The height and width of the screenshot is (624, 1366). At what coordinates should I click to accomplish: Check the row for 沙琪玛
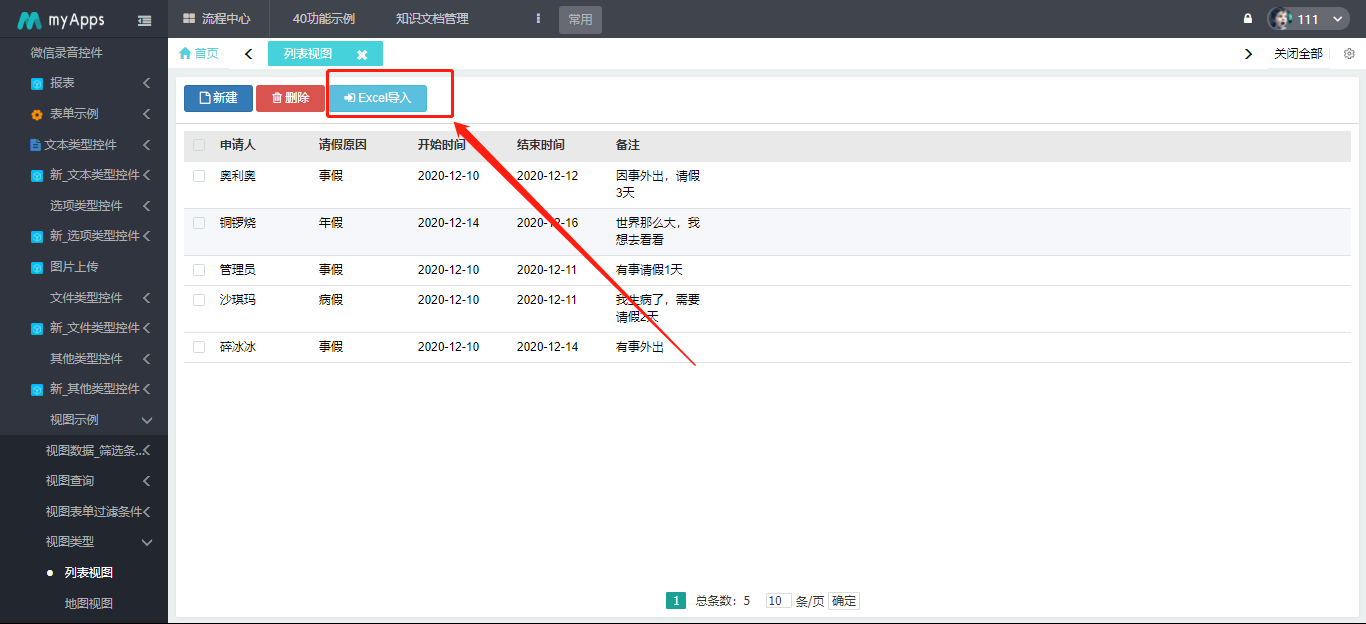pos(199,300)
